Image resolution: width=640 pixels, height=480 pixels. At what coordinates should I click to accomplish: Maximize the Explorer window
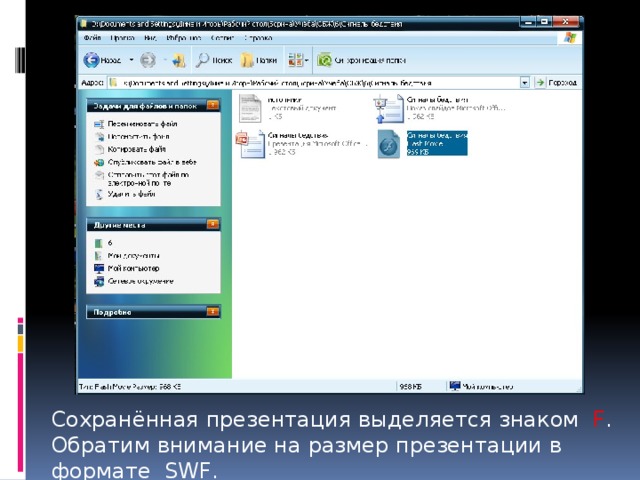click(544, 22)
